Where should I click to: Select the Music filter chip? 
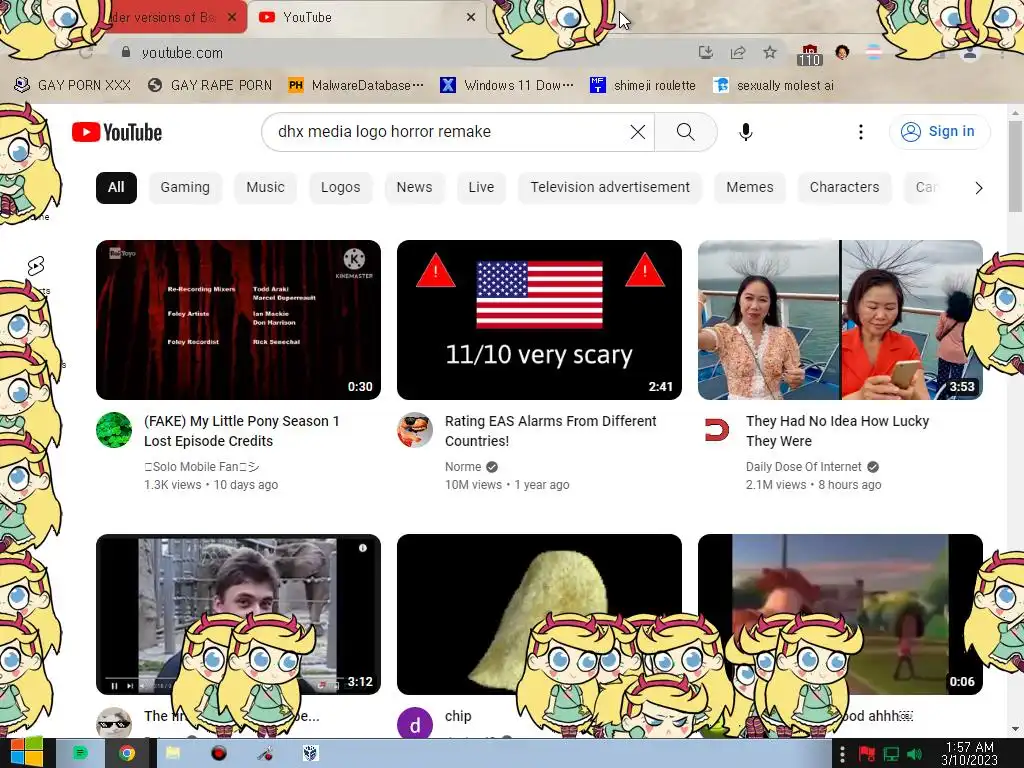265,187
